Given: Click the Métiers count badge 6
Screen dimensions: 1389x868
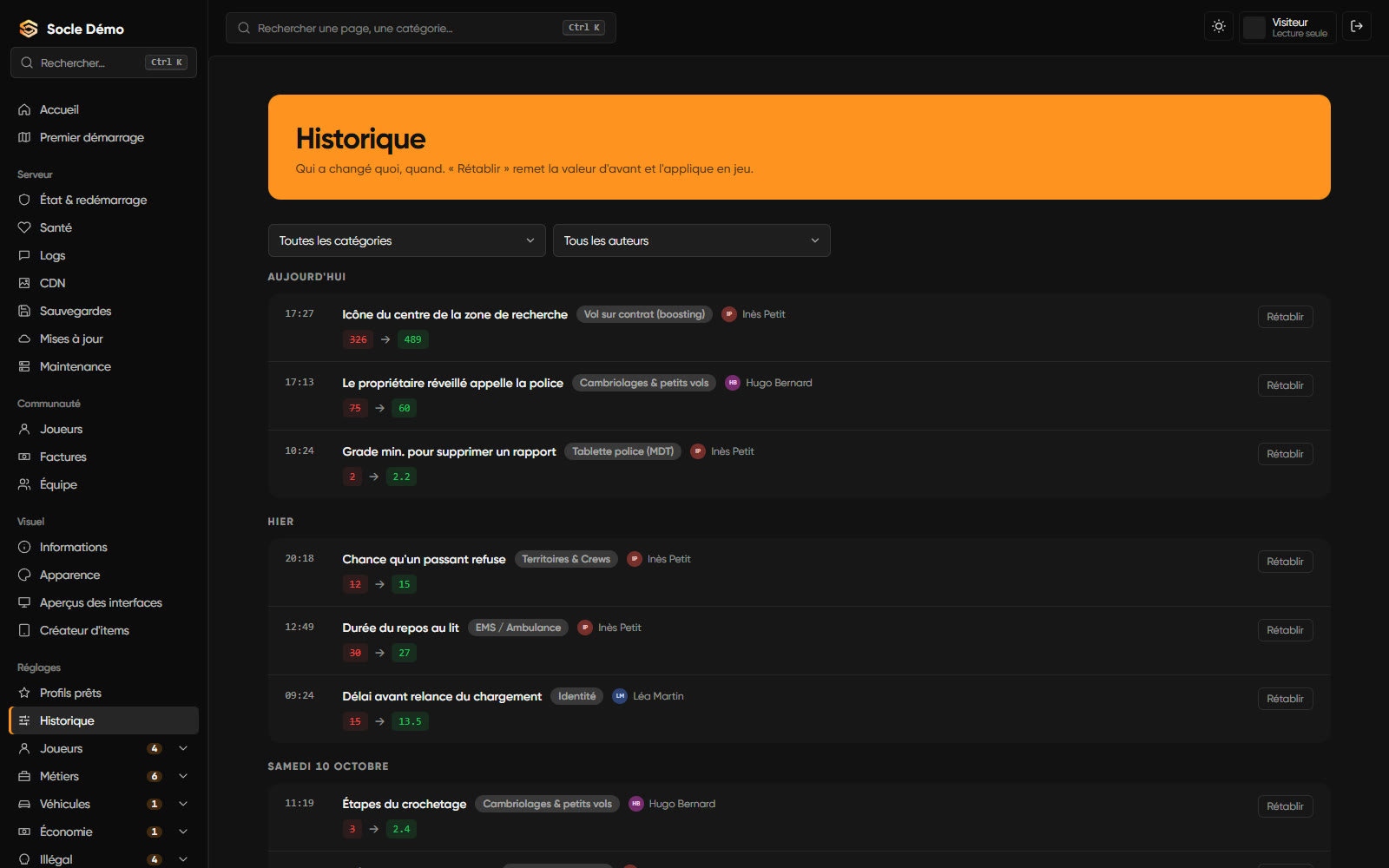Looking at the screenshot, I should (155, 776).
